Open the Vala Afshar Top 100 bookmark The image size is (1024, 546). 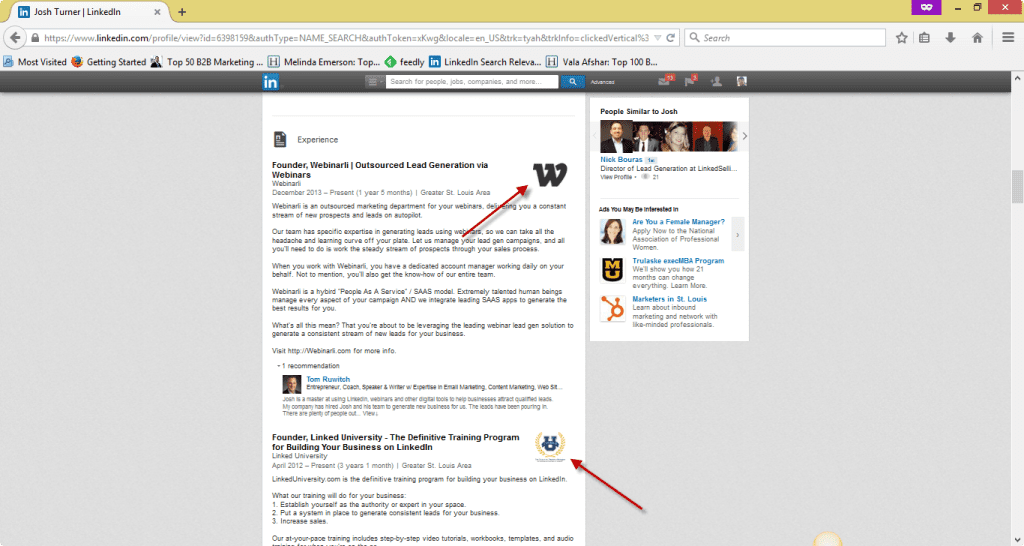click(x=601, y=62)
